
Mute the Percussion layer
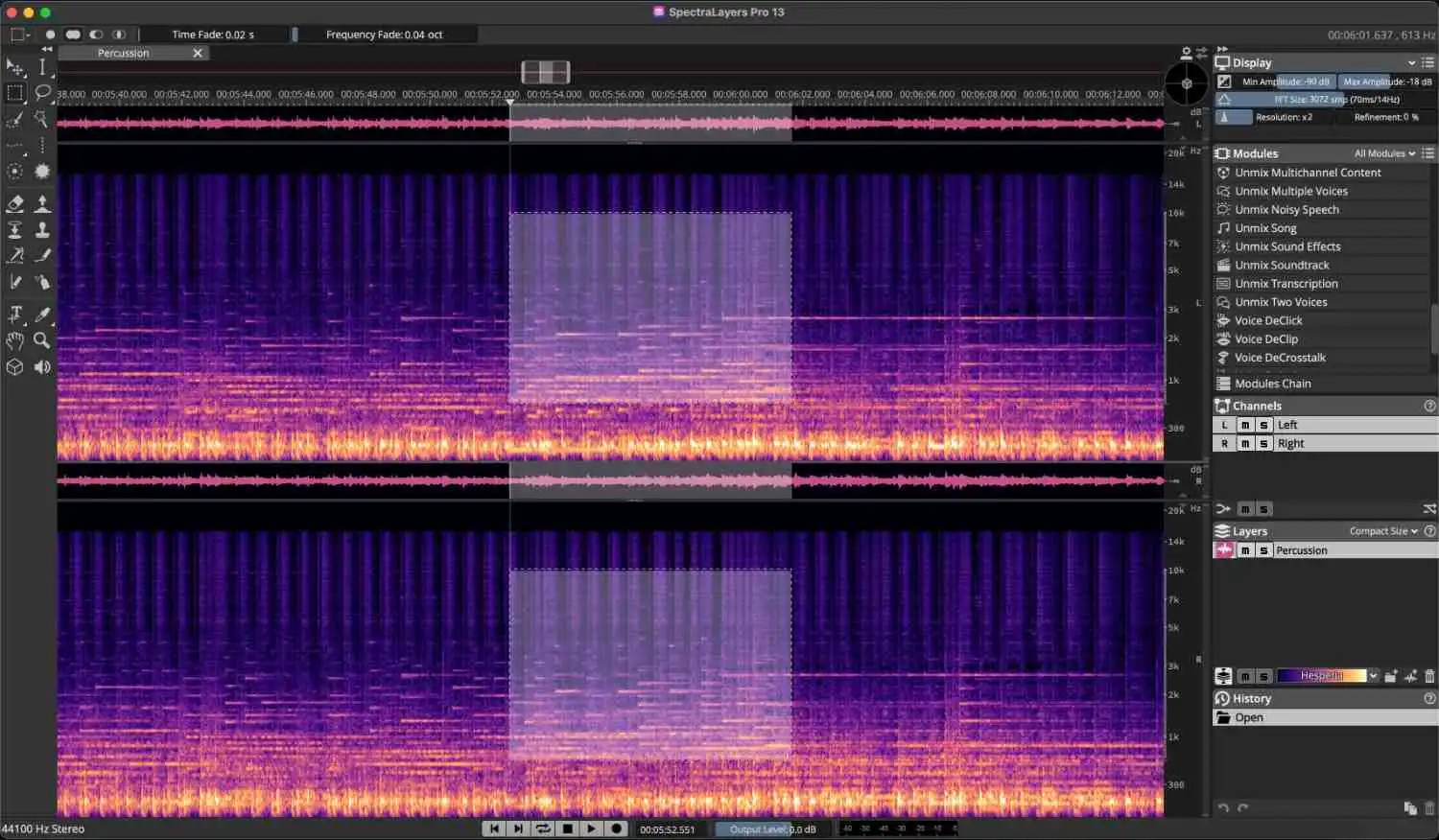pyautogui.click(x=1245, y=550)
